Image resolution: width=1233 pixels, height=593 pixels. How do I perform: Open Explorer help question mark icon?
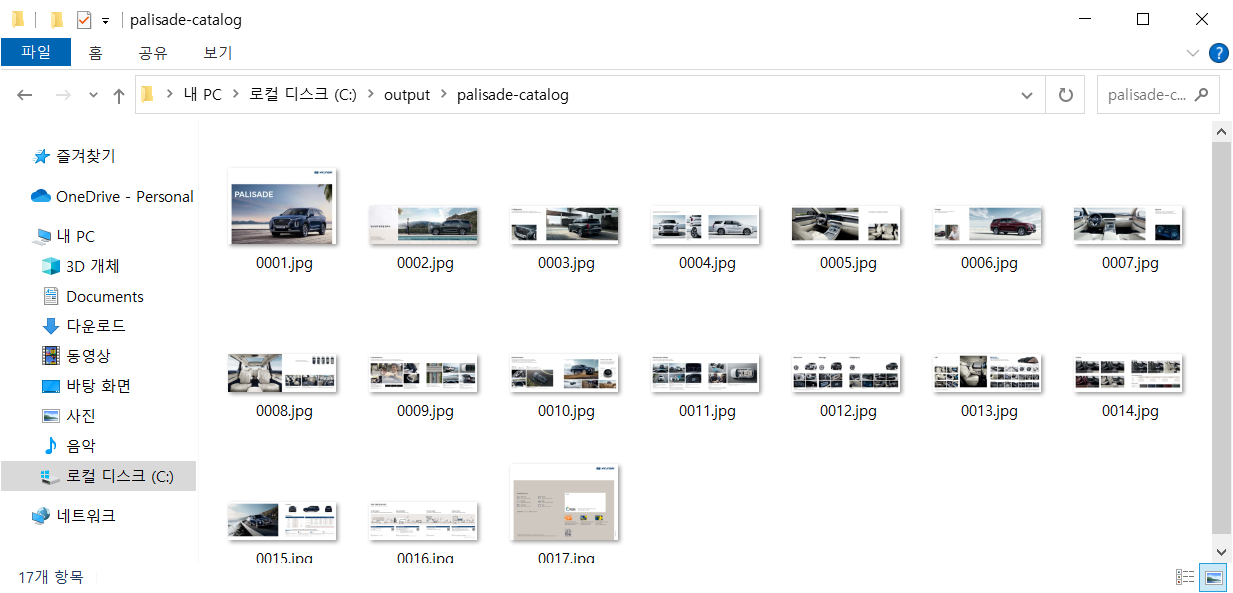[x=1218, y=53]
